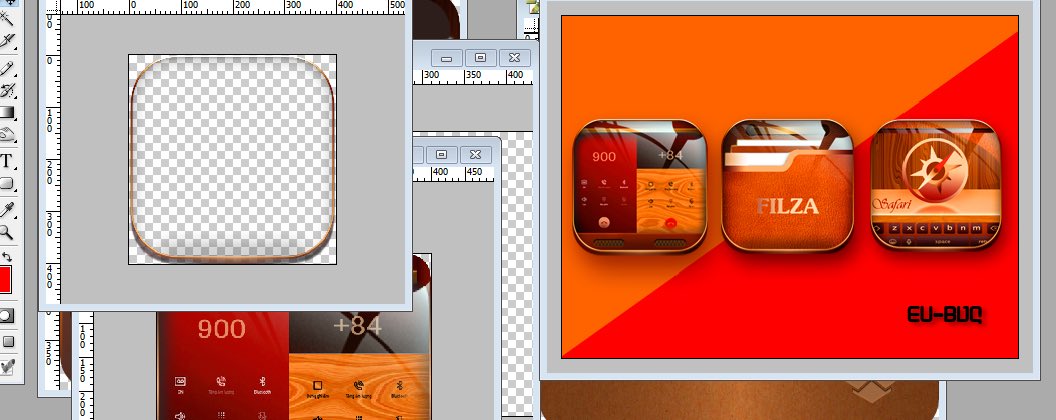
Task: Click the +84 text in the dialer document
Action: point(358,326)
